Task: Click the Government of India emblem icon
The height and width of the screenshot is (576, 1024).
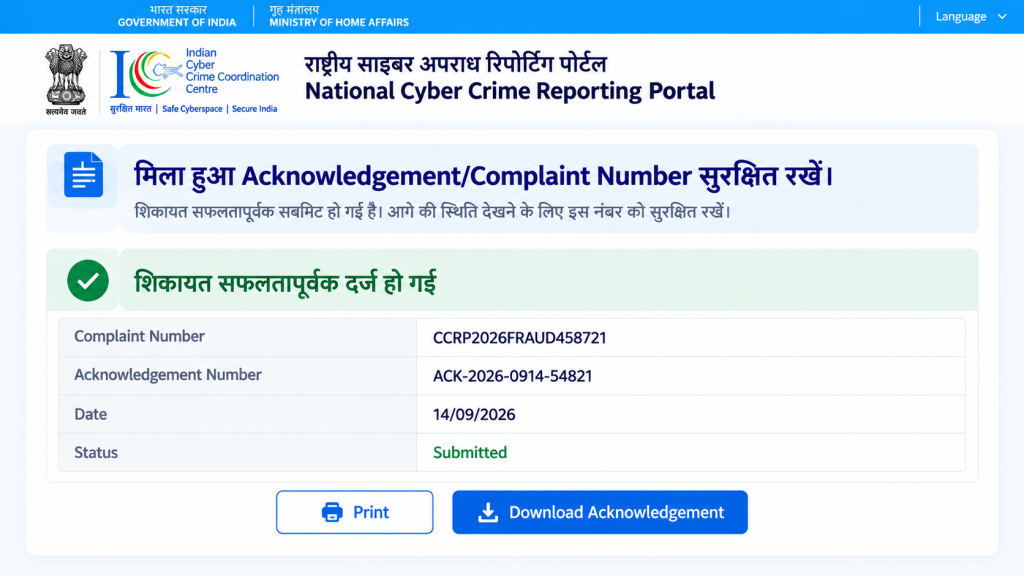Action: pos(66,80)
